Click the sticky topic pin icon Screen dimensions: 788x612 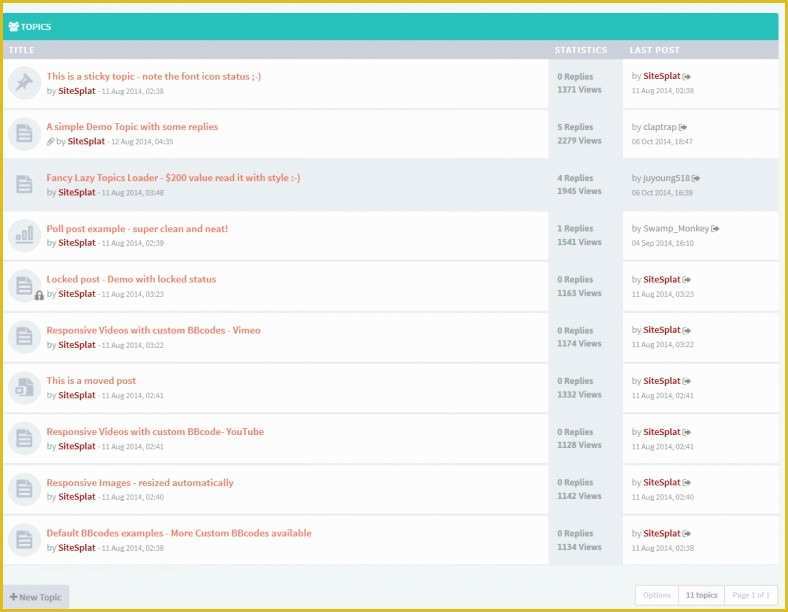[x=24, y=83]
